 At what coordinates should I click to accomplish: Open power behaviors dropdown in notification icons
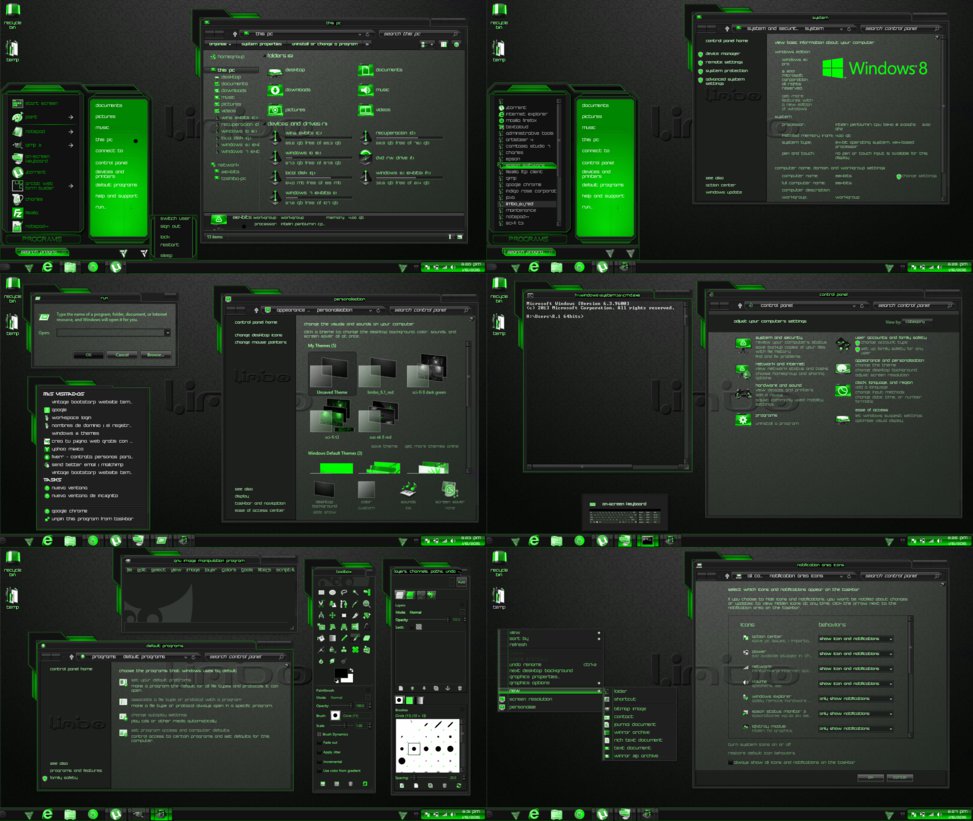pos(856,653)
